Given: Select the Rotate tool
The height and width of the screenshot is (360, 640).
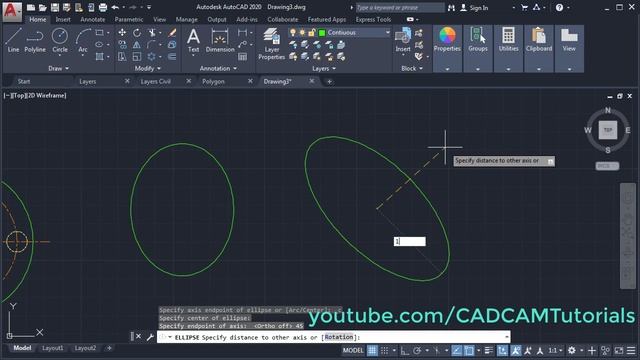Looking at the screenshot, I should coord(137,33).
